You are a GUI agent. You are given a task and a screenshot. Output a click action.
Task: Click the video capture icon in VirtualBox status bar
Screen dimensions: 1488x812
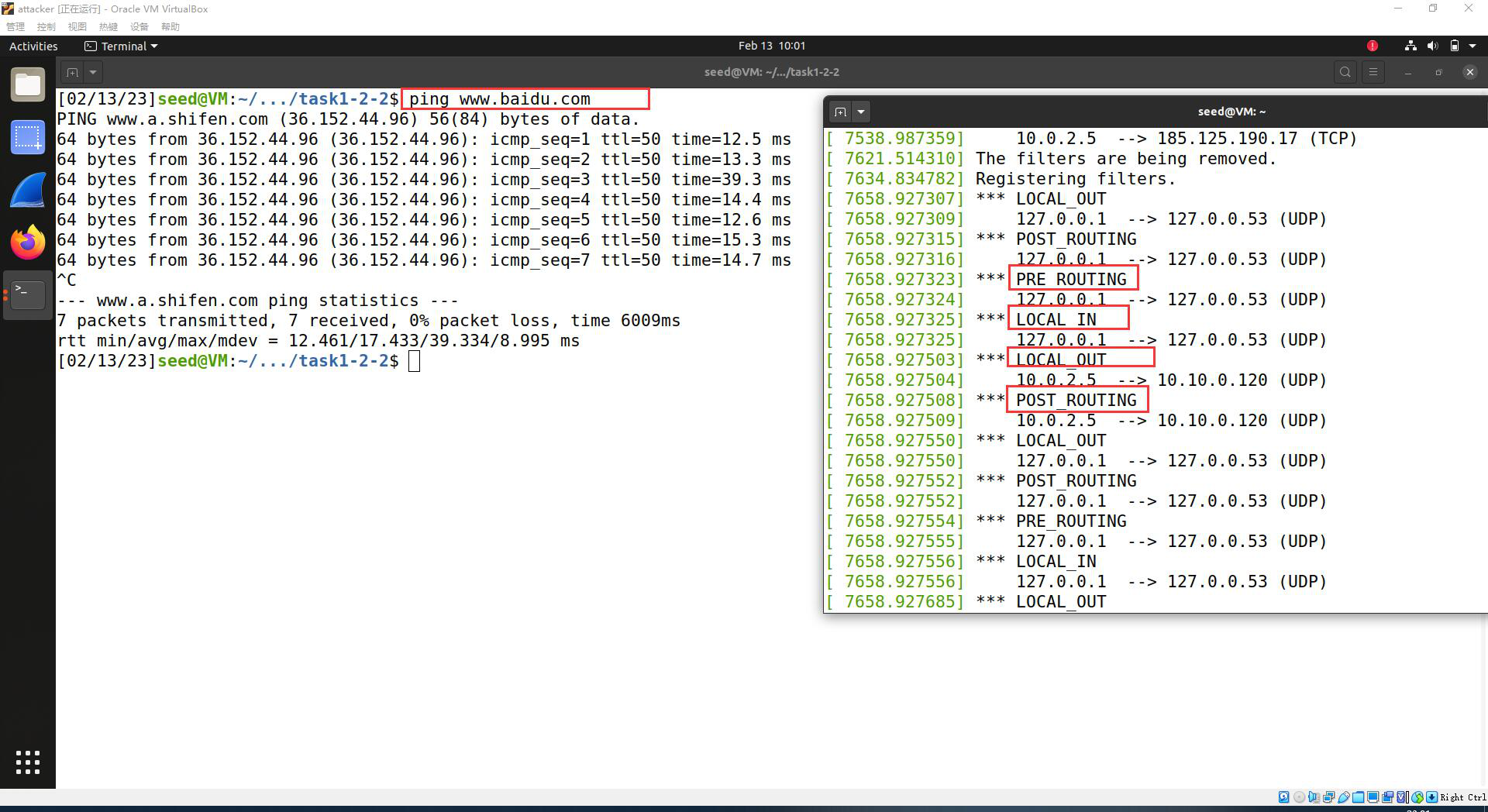click(x=1387, y=797)
